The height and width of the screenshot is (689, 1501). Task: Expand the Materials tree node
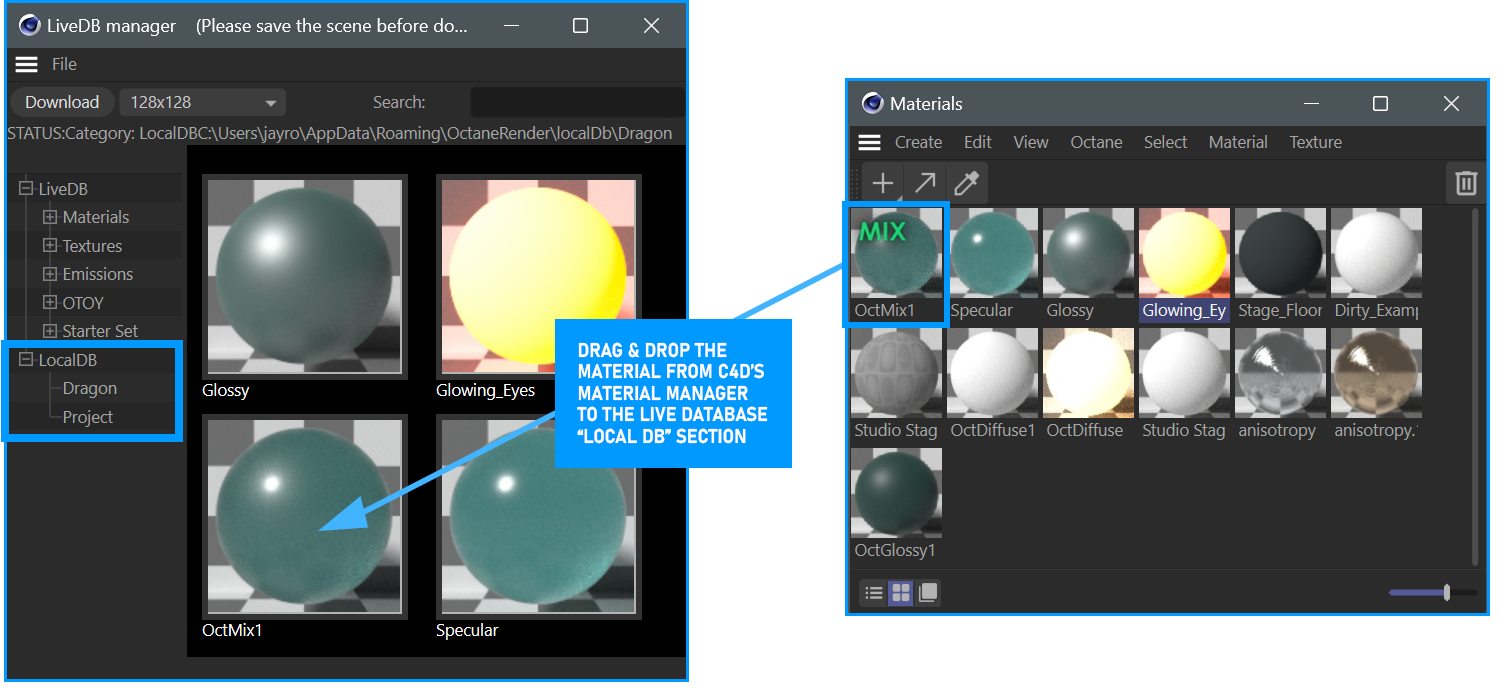(50, 217)
